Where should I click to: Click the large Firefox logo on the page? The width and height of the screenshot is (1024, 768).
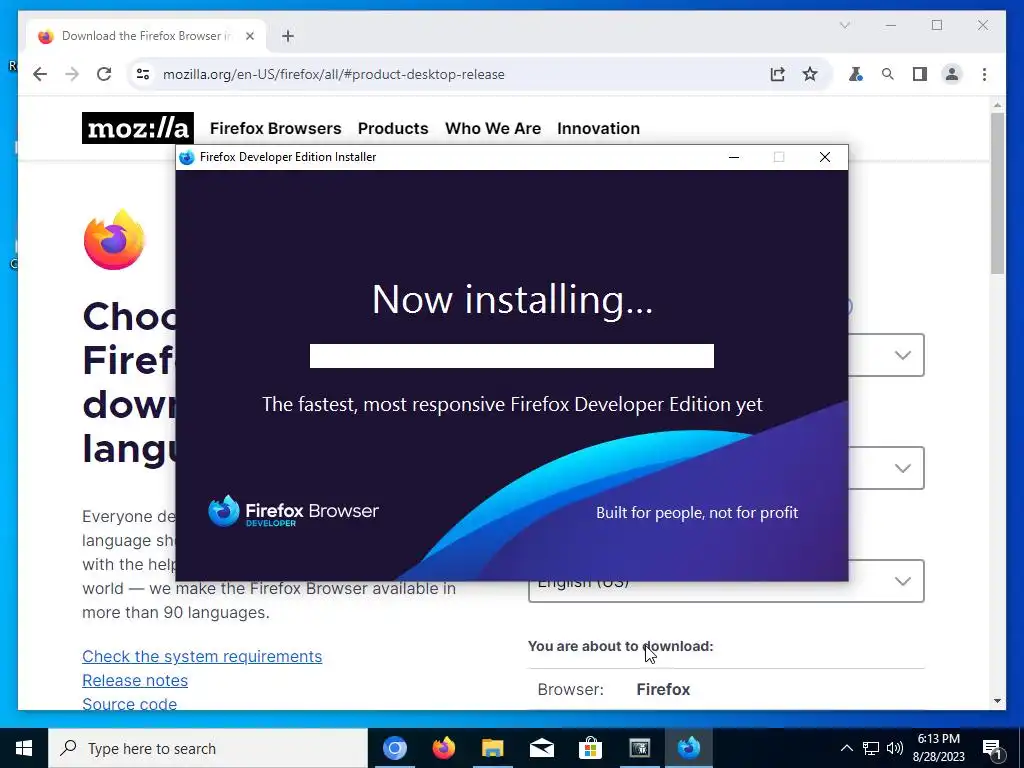(114, 240)
